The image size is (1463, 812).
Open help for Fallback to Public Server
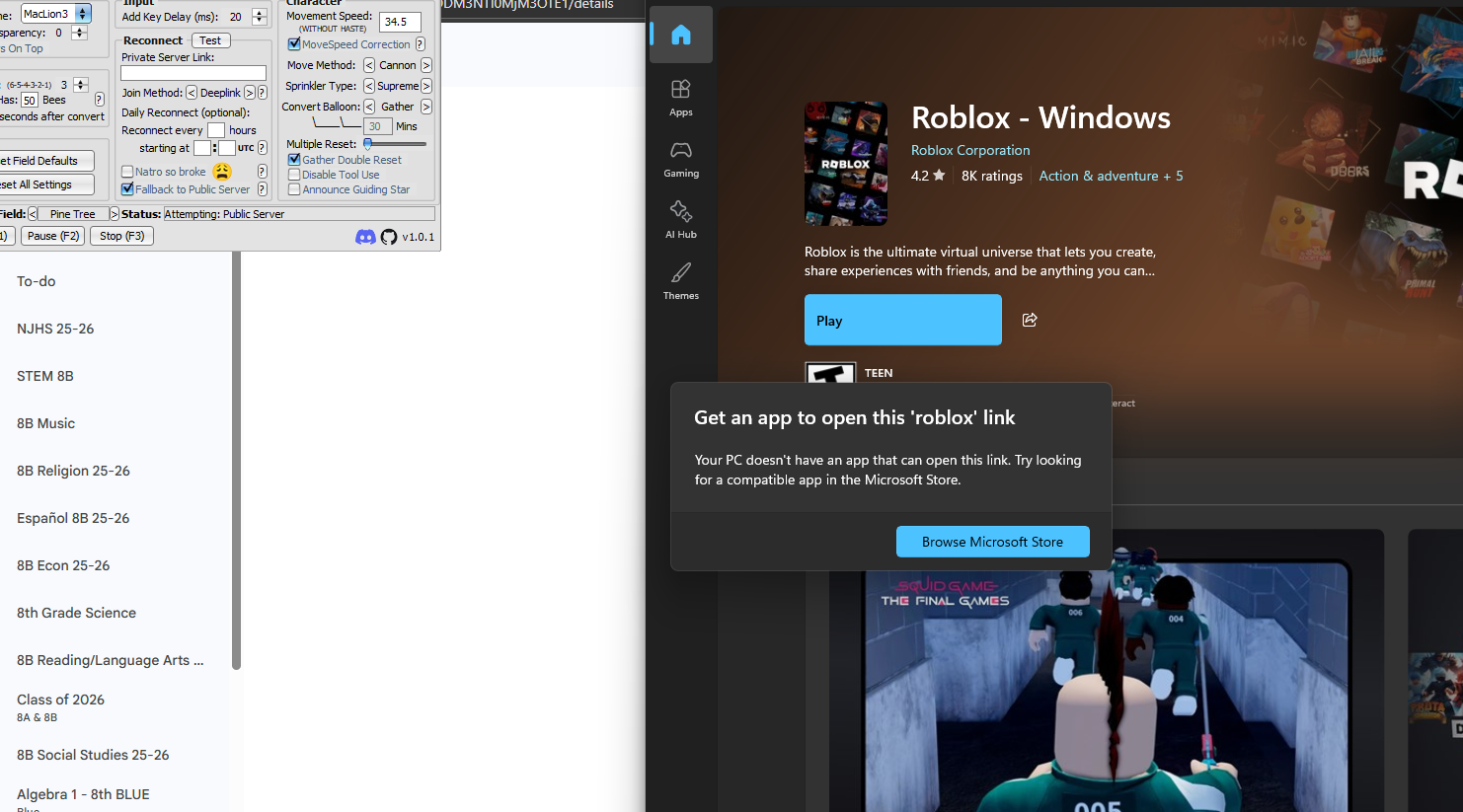[262, 189]
